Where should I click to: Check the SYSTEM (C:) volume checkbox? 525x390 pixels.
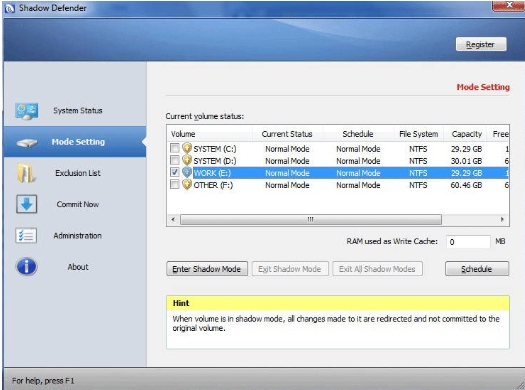tap(174, 148)
